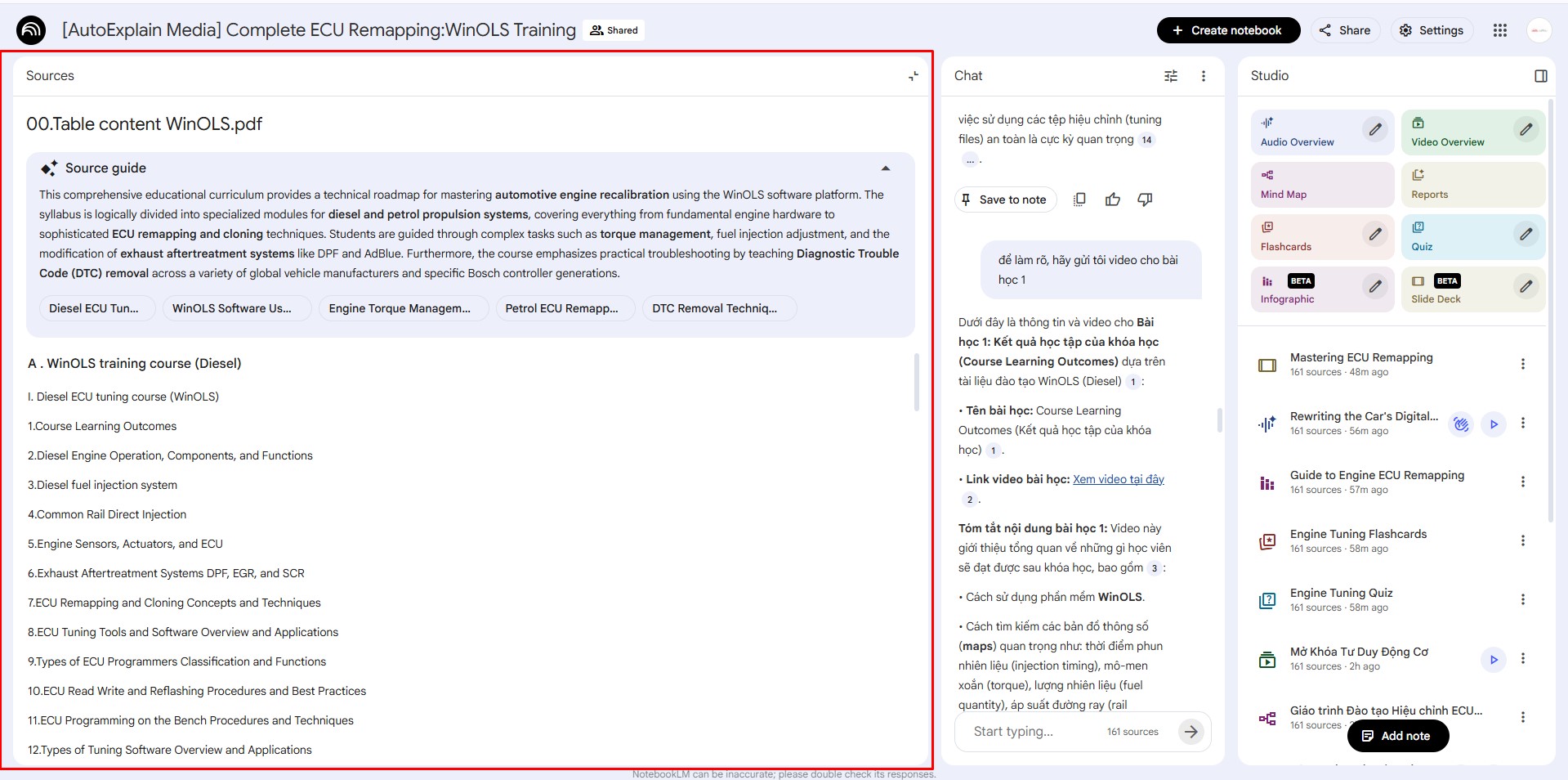1568x780 pixels.
Task: Open more options for Mastering ECU Remapping
Action: [x=1522, y=365]
